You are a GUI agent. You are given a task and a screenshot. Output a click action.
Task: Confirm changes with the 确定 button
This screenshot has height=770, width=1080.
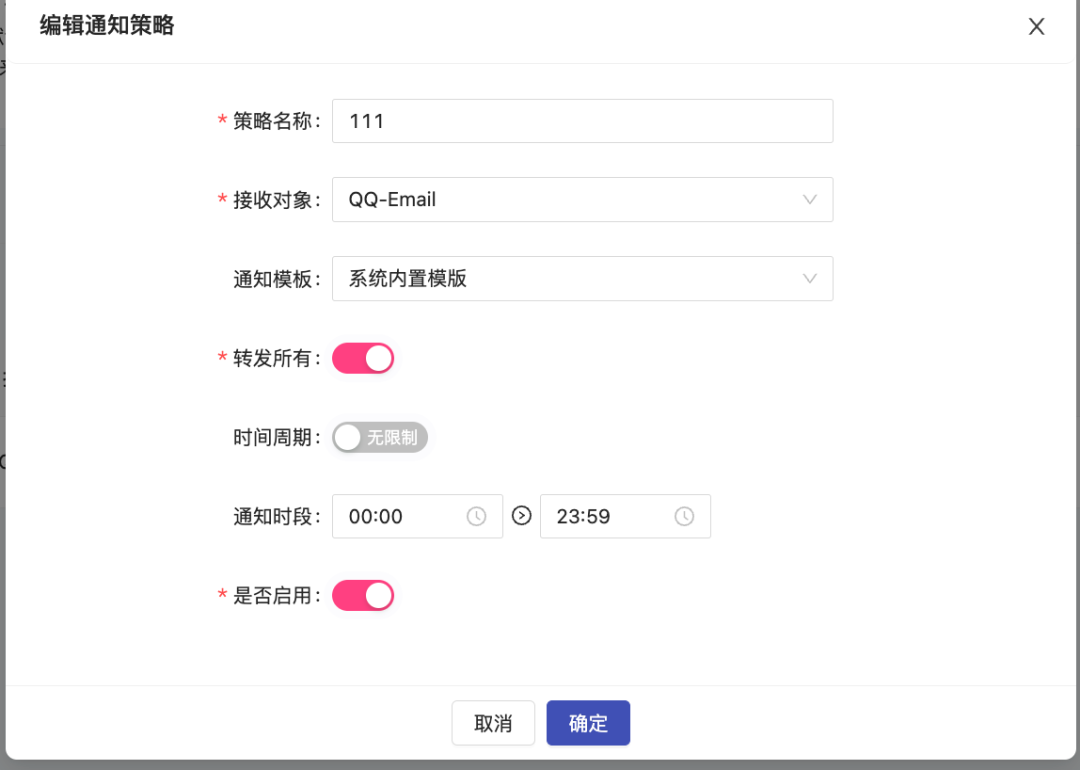coord(588,723)
